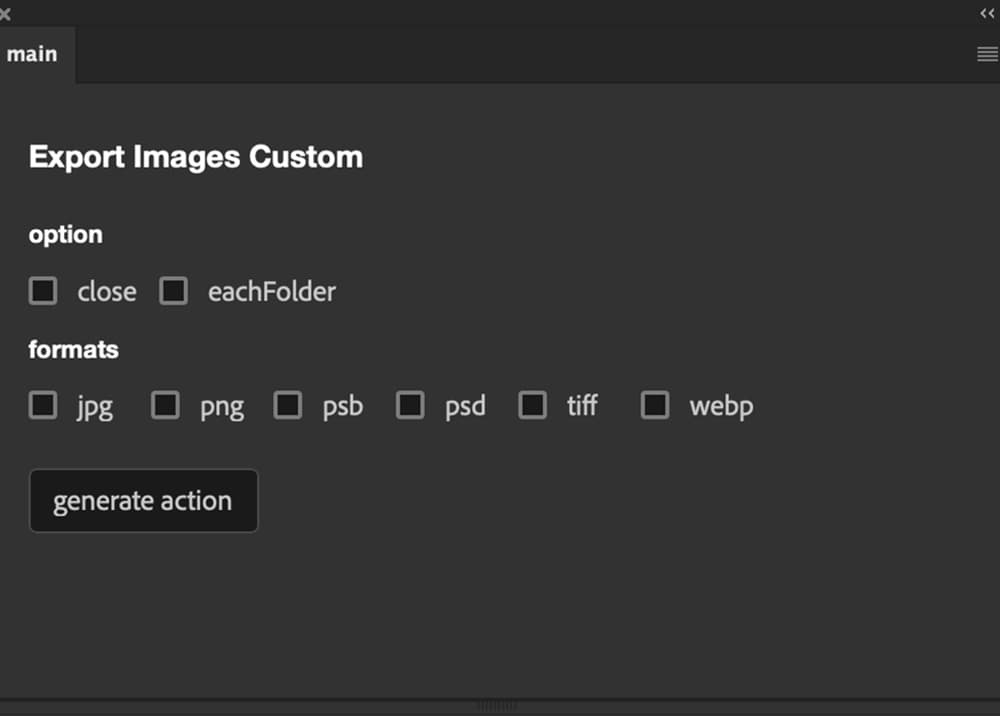This screenshot has width=1000, height=716.
Task: Enable the close option checkbox
Action: [x=42, y=291]
